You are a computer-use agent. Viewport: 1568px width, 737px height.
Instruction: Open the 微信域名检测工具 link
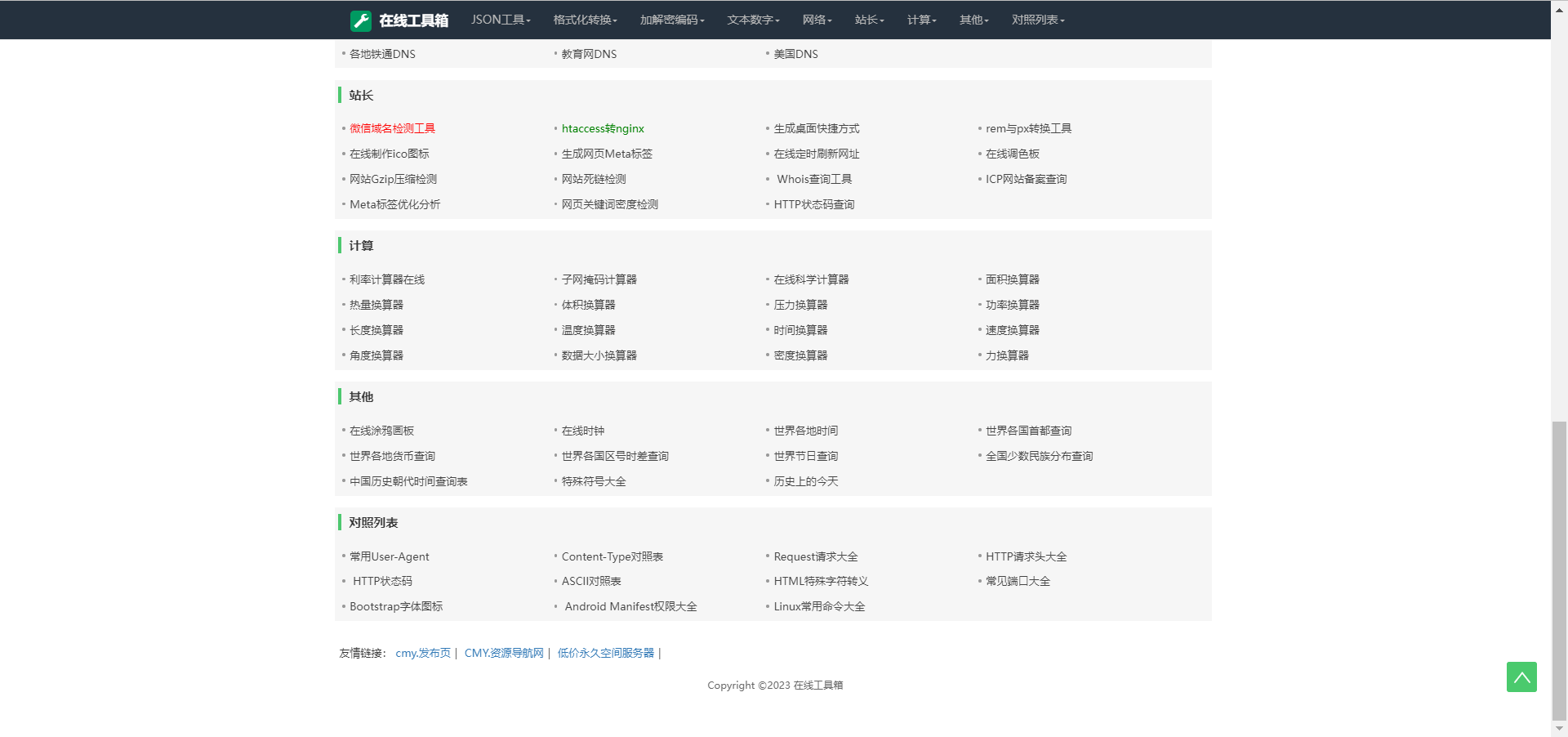(x=392, y=128)
